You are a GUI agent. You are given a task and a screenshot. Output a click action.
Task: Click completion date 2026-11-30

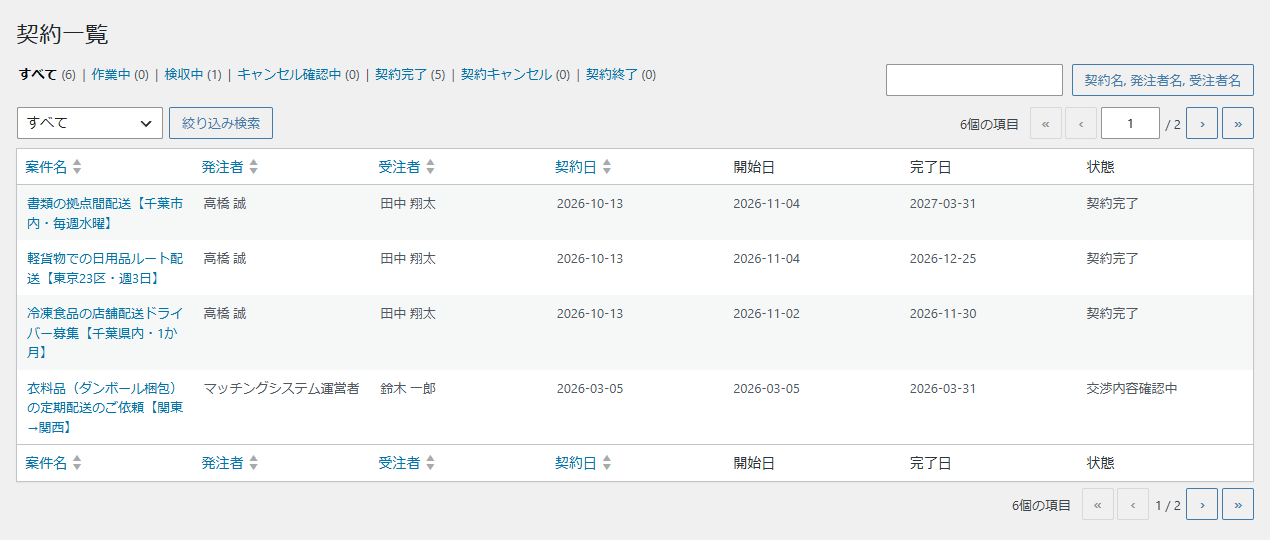tap(943, 313)
